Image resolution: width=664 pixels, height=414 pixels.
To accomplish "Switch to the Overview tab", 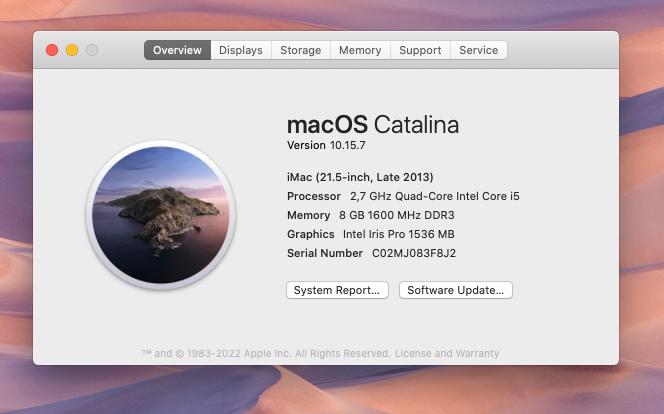I will 177,50.
